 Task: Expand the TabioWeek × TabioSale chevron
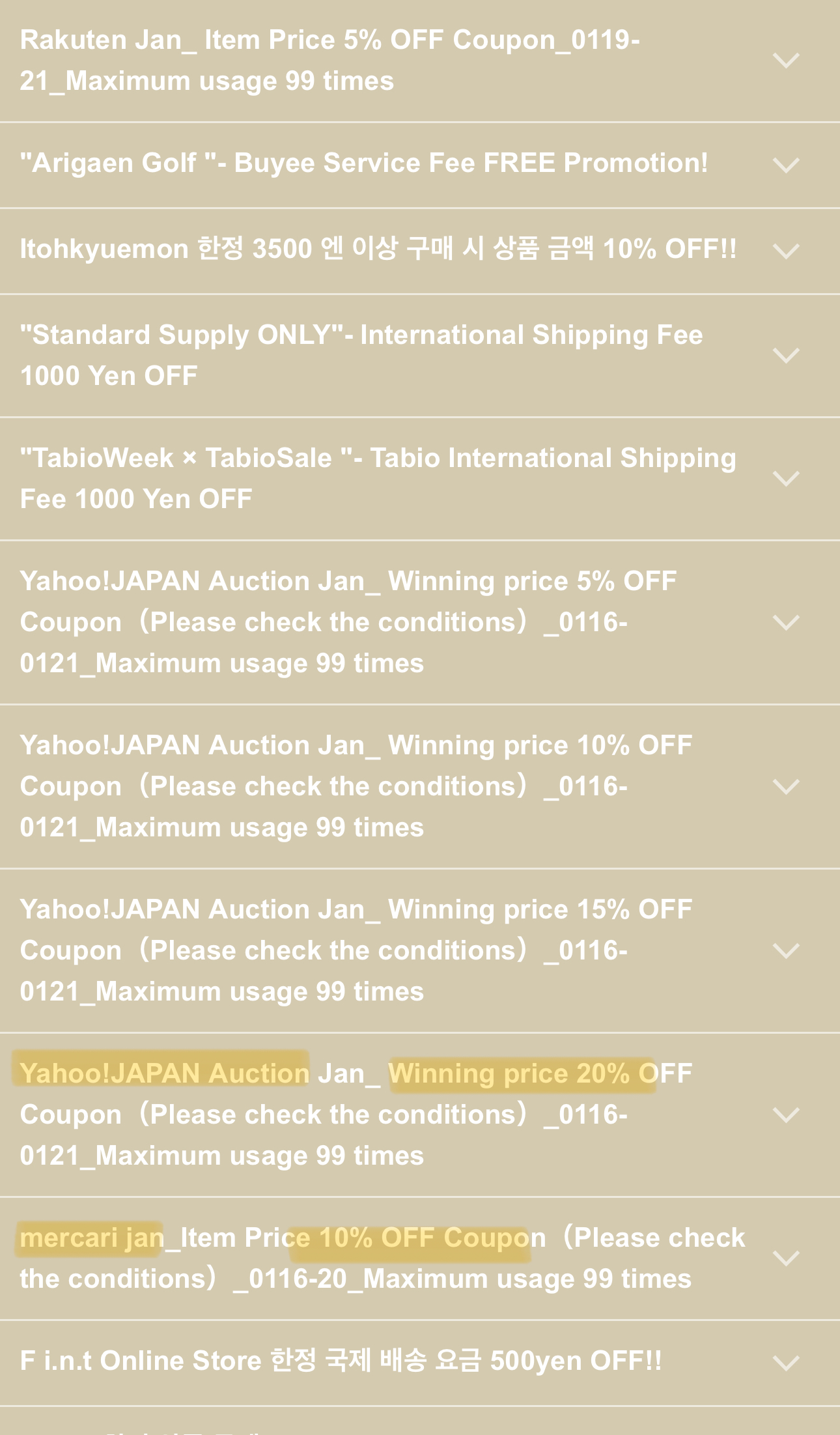point(786,479)
